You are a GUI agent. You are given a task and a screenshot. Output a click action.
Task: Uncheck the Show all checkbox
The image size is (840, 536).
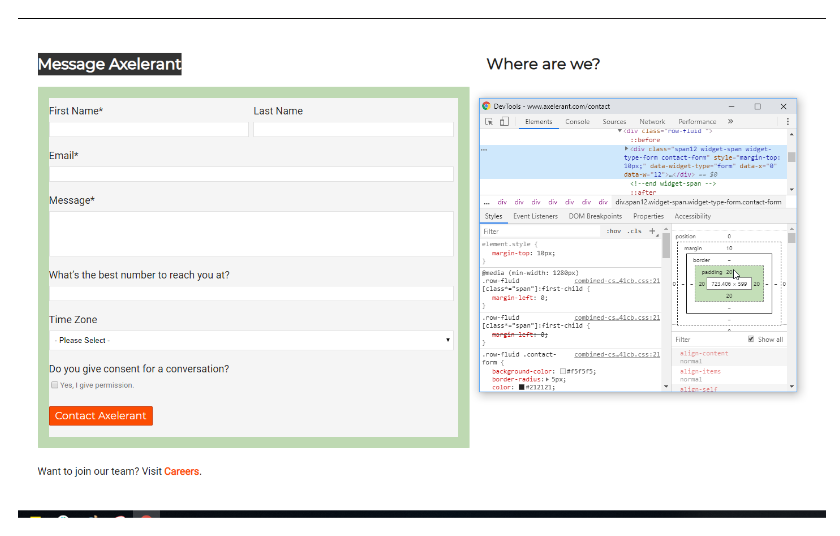point(751,339)
